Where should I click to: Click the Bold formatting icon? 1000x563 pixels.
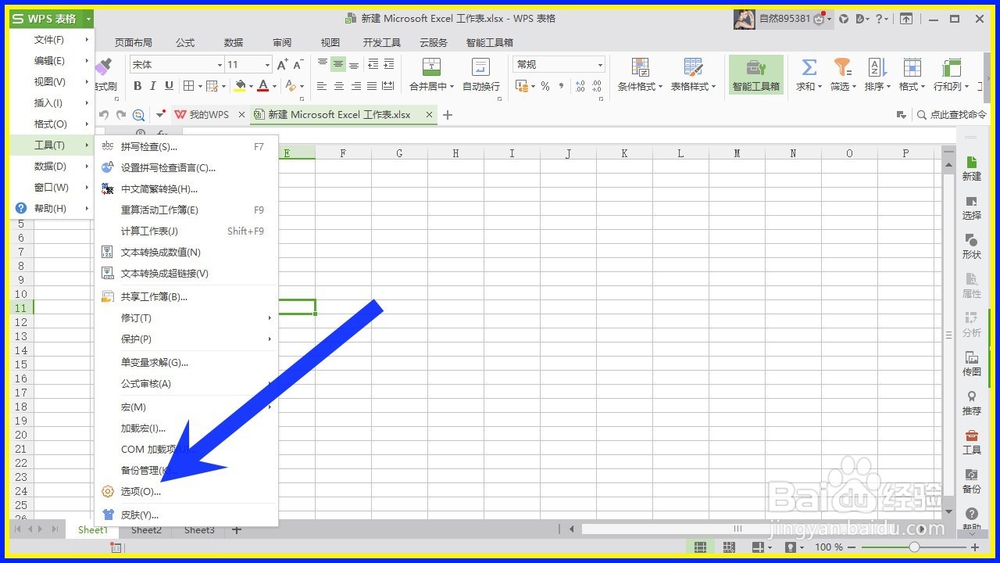tap(137, 86)
